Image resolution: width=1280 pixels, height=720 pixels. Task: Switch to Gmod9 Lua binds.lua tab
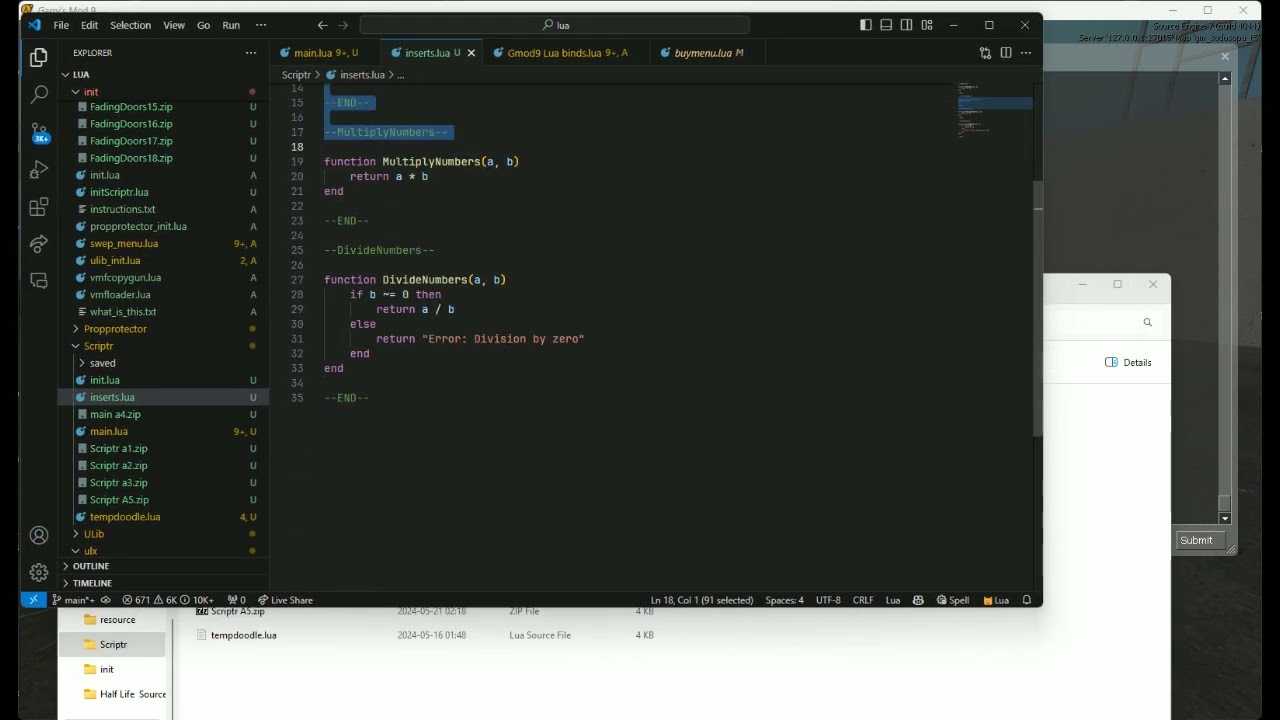[567, 53]
